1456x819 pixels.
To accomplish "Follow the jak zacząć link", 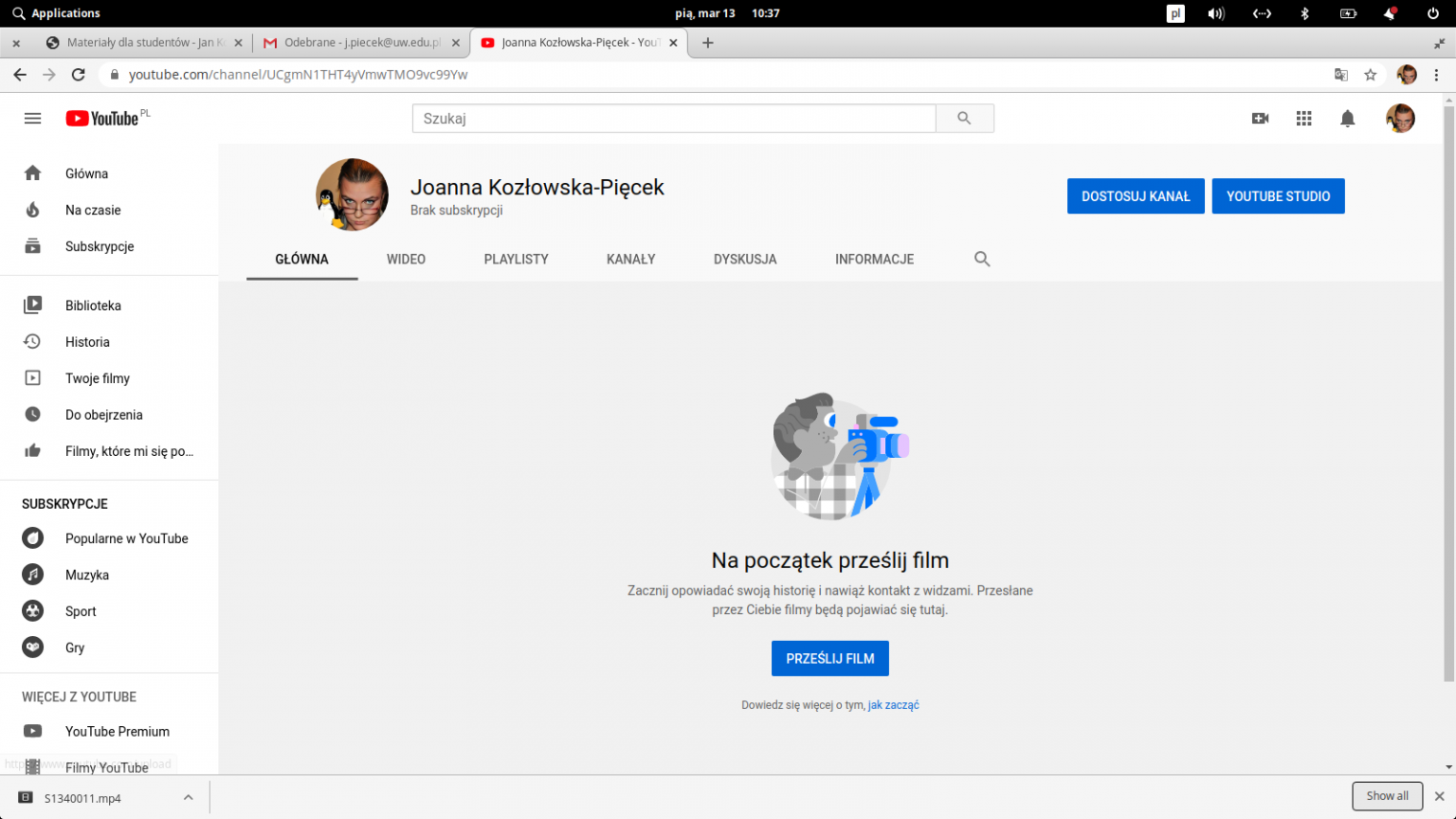I will coord(894,705).
